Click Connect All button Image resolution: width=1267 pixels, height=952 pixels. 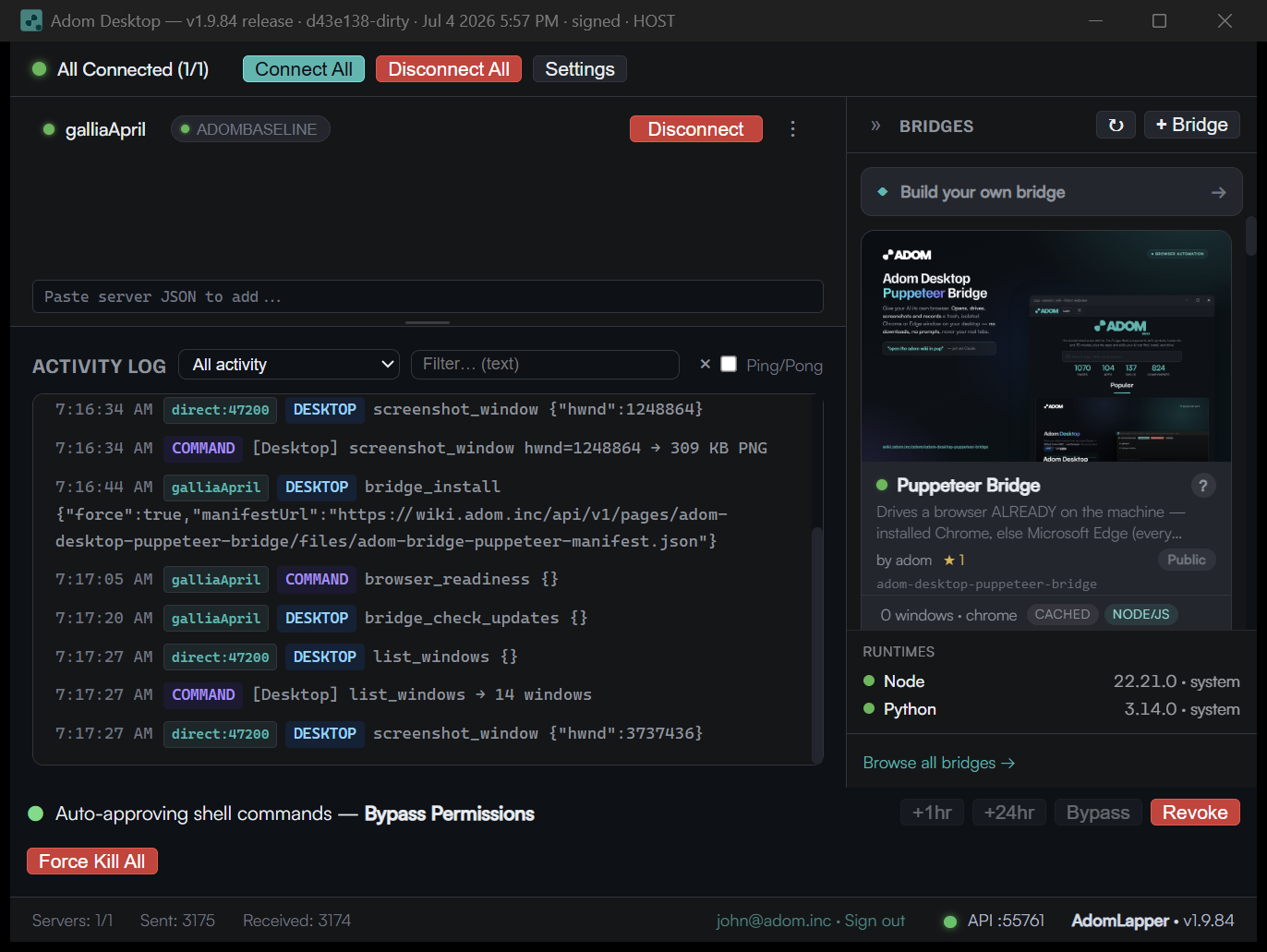pos(304,69)
